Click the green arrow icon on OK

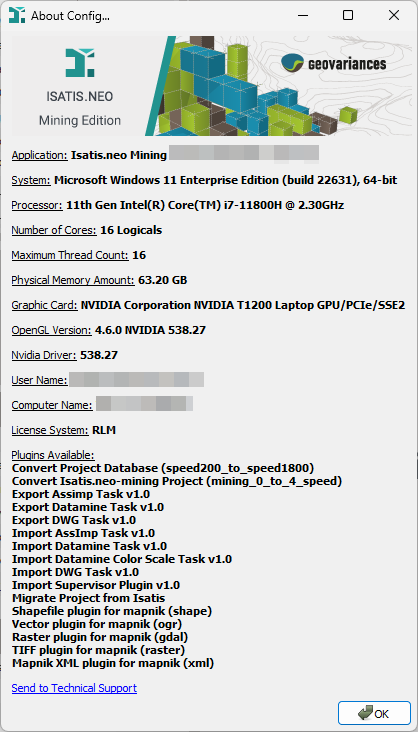[365, 713]
